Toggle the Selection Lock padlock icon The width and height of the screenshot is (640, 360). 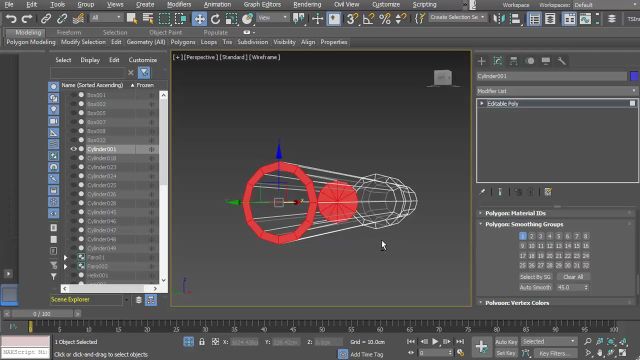click(x=202, y=342)
